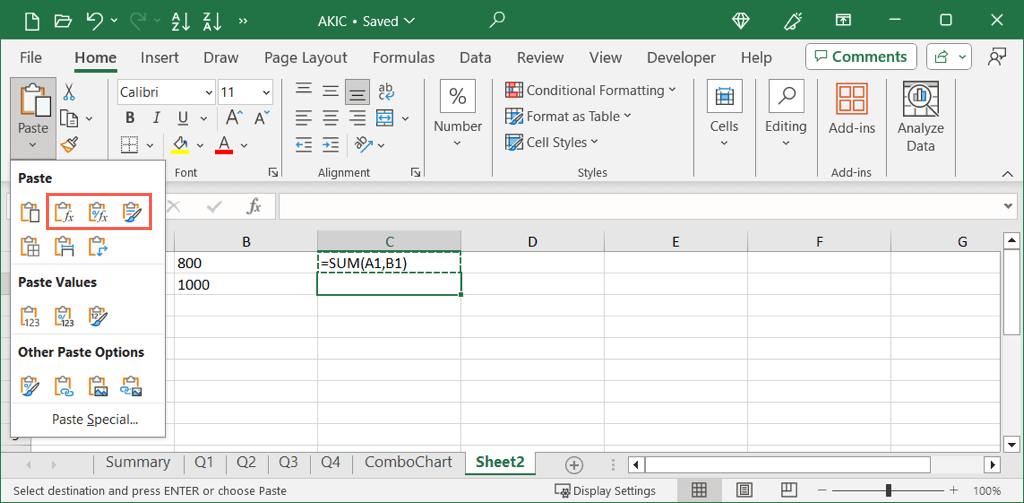1024x503 pixels.
Task: Click the Open folder icon
Action: click(63, 21)
